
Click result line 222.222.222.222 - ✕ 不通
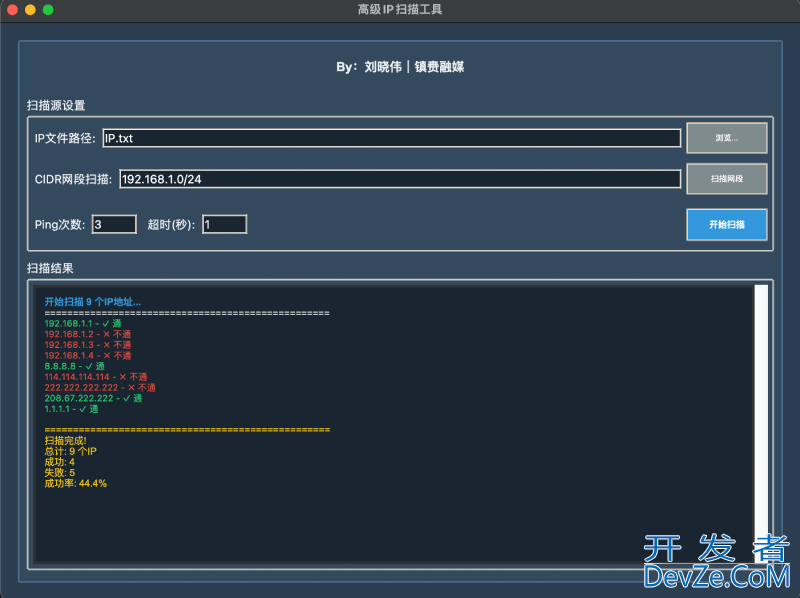click(x=100, y=388)
